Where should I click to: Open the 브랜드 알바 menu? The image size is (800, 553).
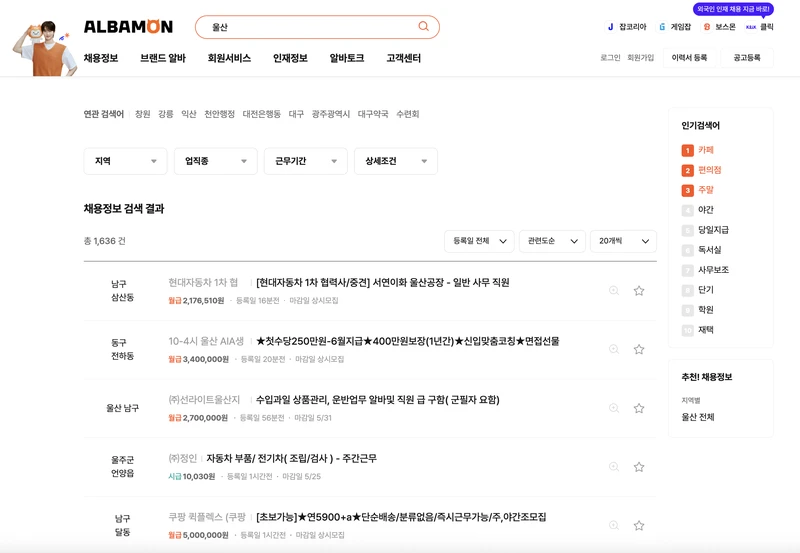163,58
